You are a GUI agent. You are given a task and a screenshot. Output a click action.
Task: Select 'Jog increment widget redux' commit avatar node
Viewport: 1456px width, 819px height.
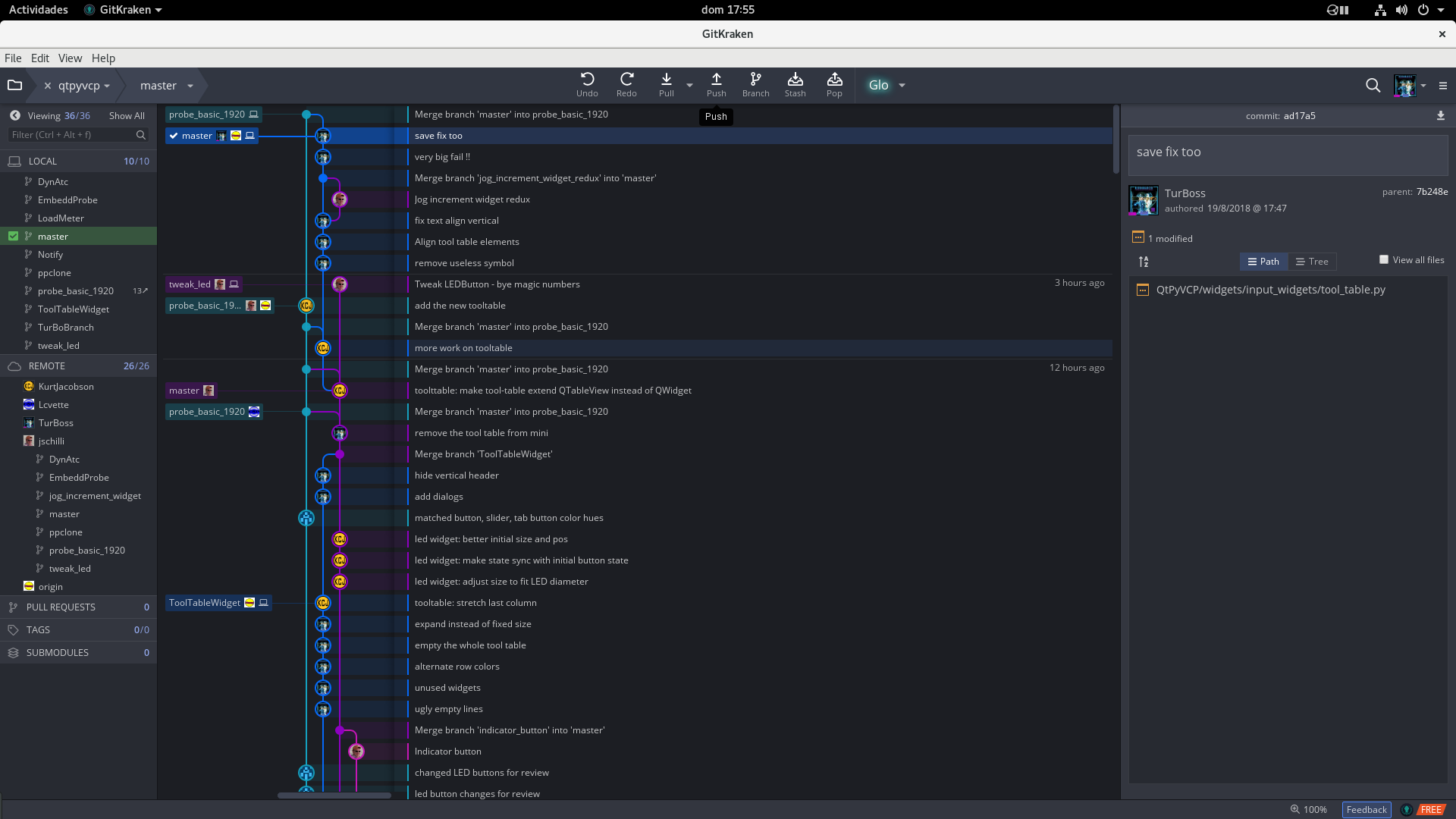[x=340, y=199]
